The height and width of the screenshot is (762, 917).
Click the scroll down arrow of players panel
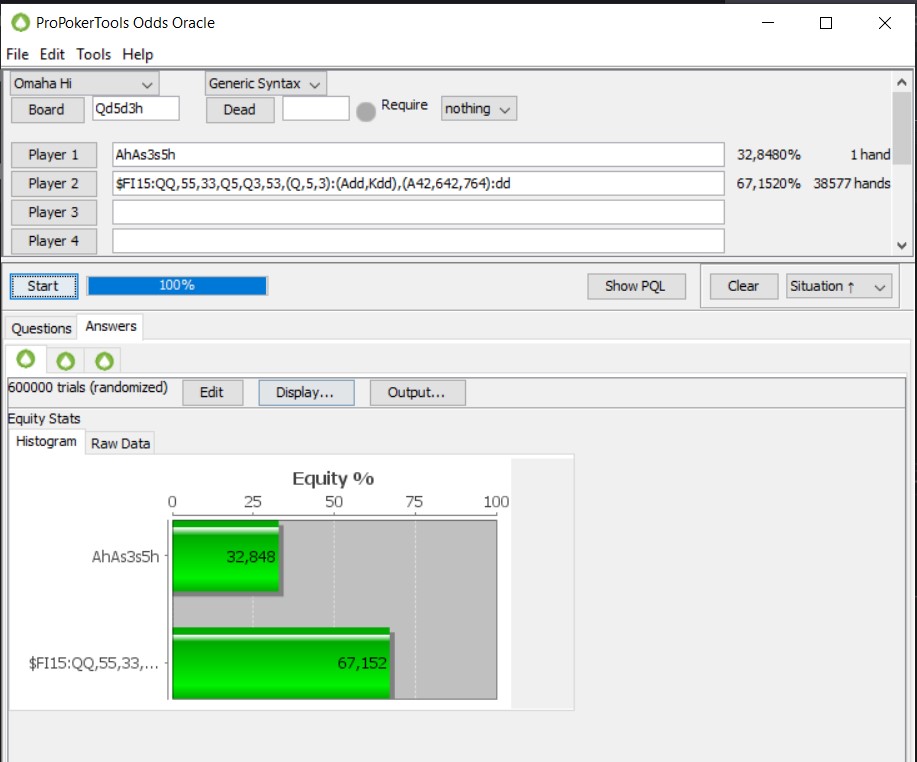click(902, 246)
